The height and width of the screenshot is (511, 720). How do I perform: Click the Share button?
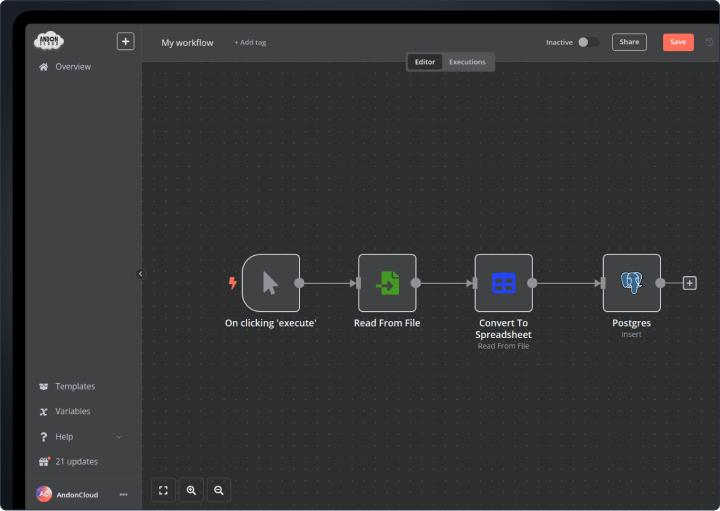629,42
